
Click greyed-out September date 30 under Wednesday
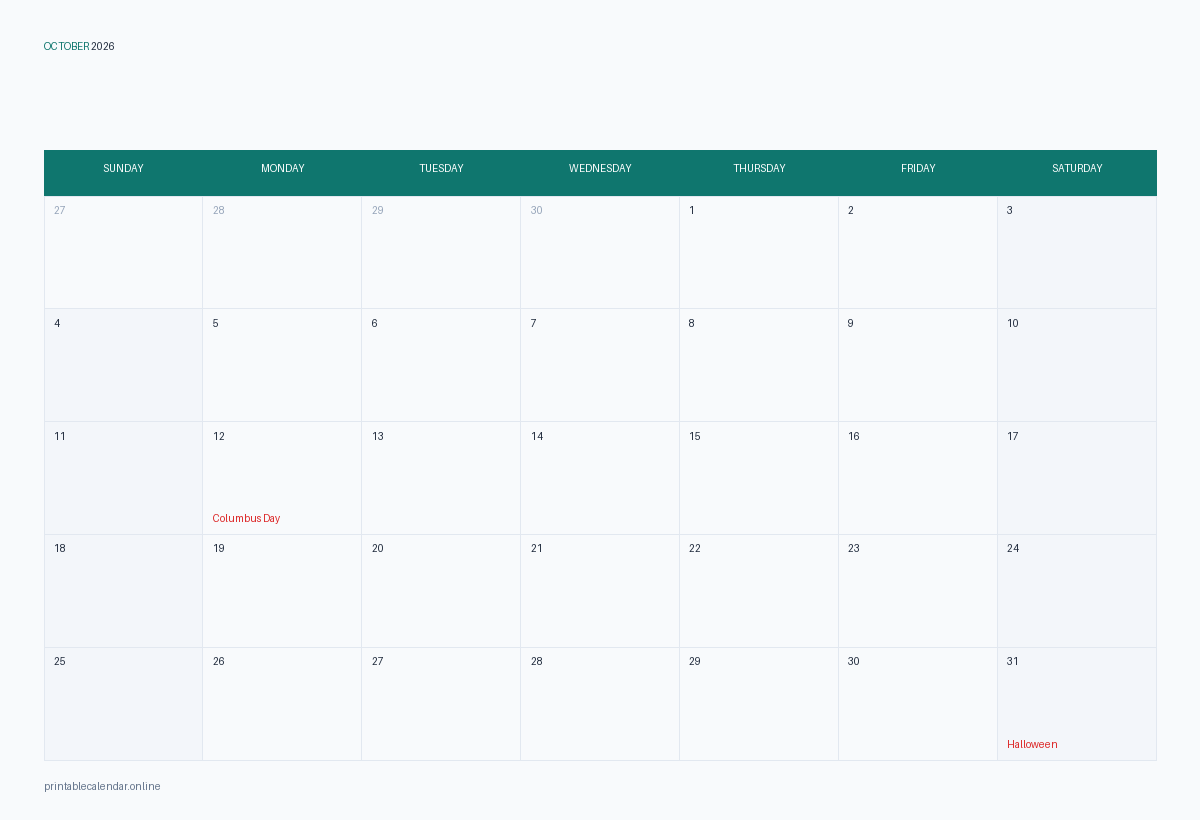[537, 210]
